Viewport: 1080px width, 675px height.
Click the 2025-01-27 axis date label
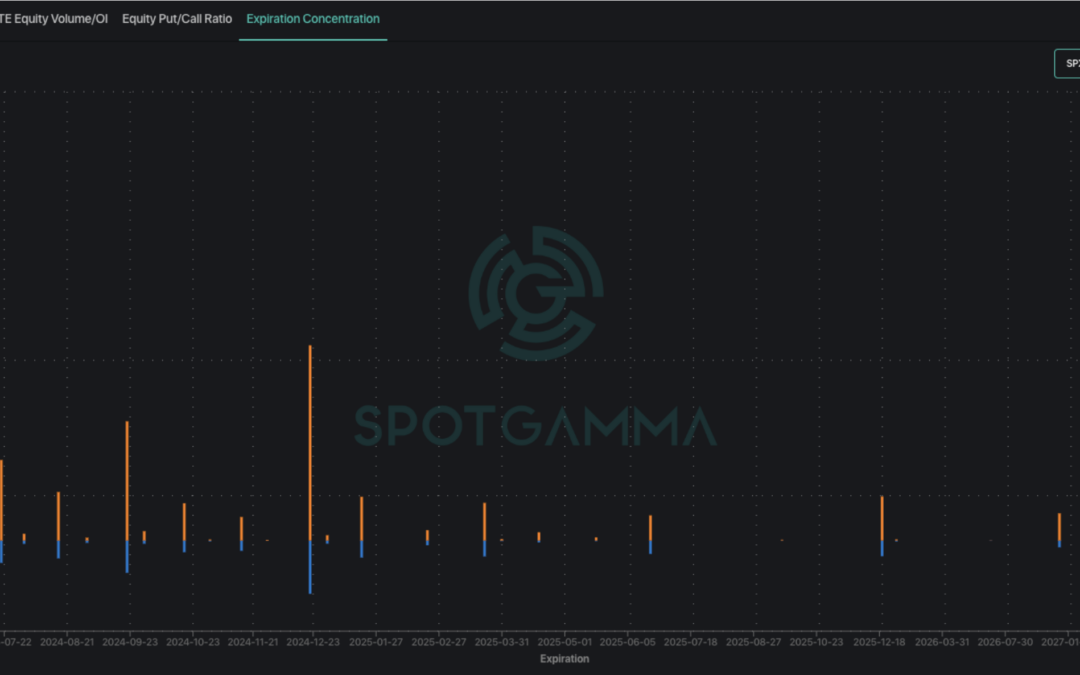point(376,642)
